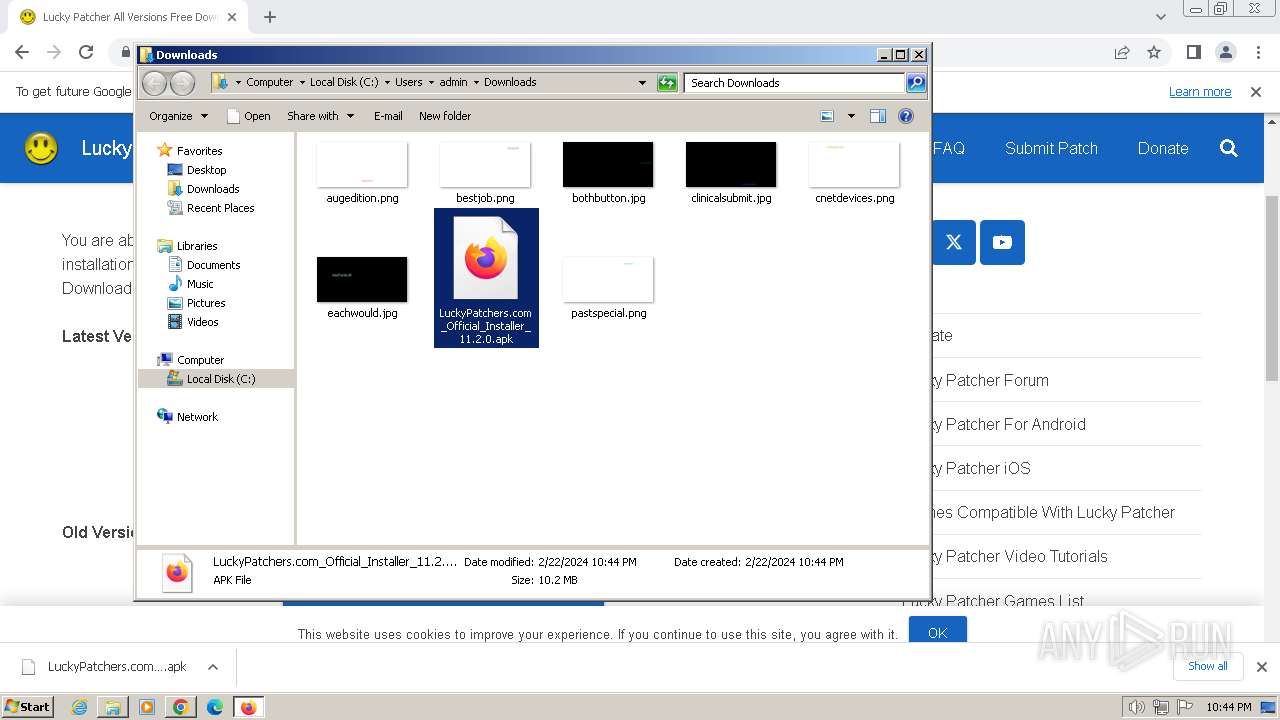This screenshot has height=720, width=1280.
Task: Select clinicalsubmit.jpg file
Action: [x=731, y=174]
